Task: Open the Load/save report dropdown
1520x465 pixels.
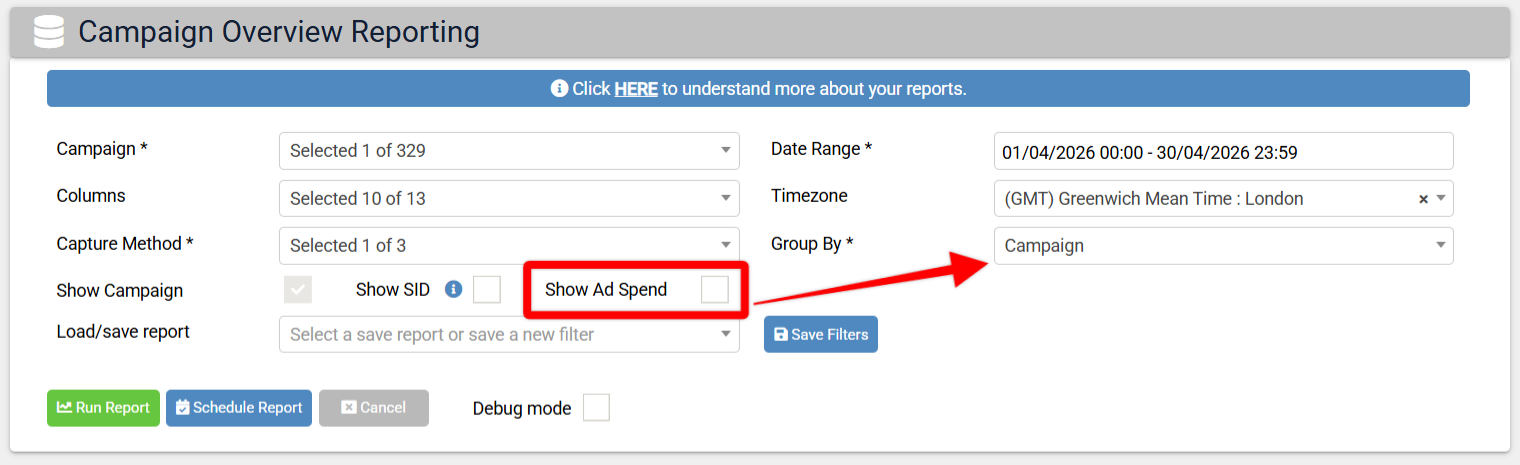Action: tap(509, 334)
